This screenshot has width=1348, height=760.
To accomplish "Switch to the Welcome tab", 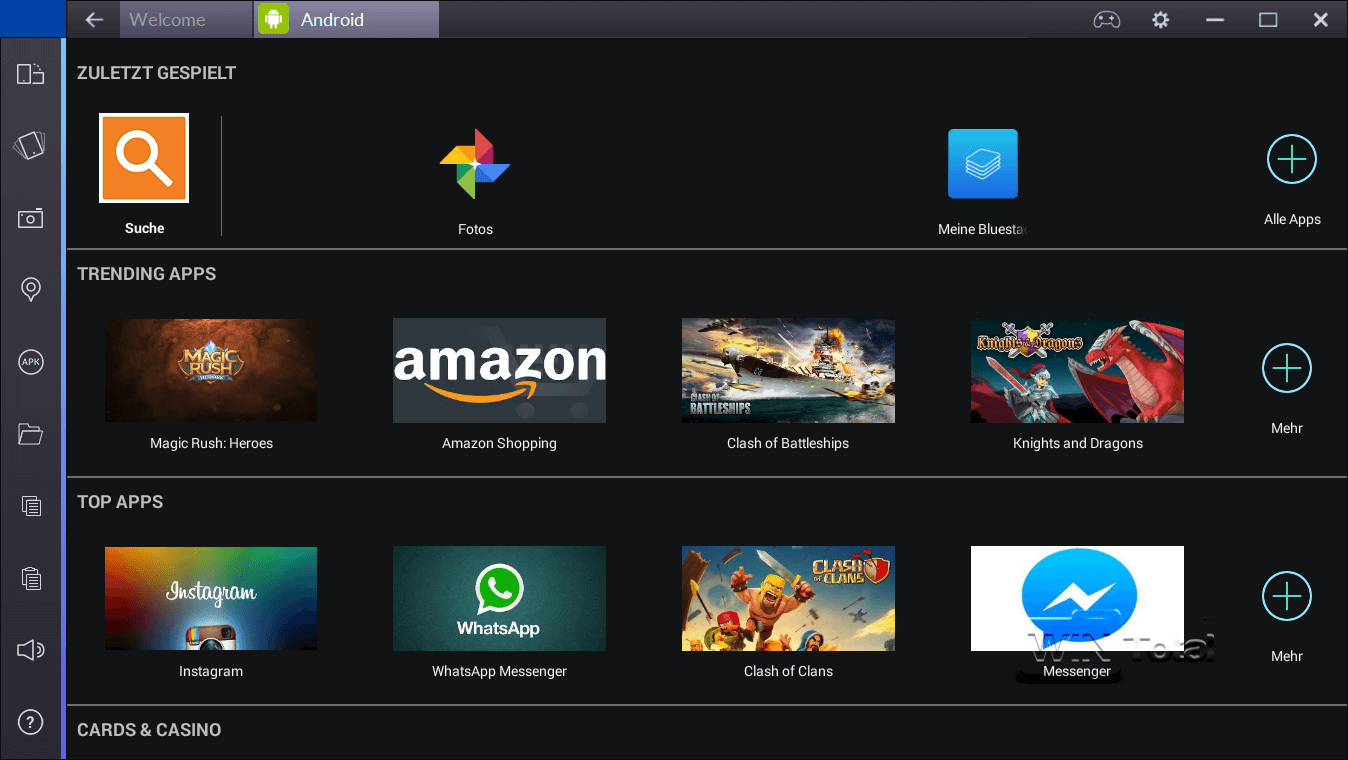I will point(185,18).
